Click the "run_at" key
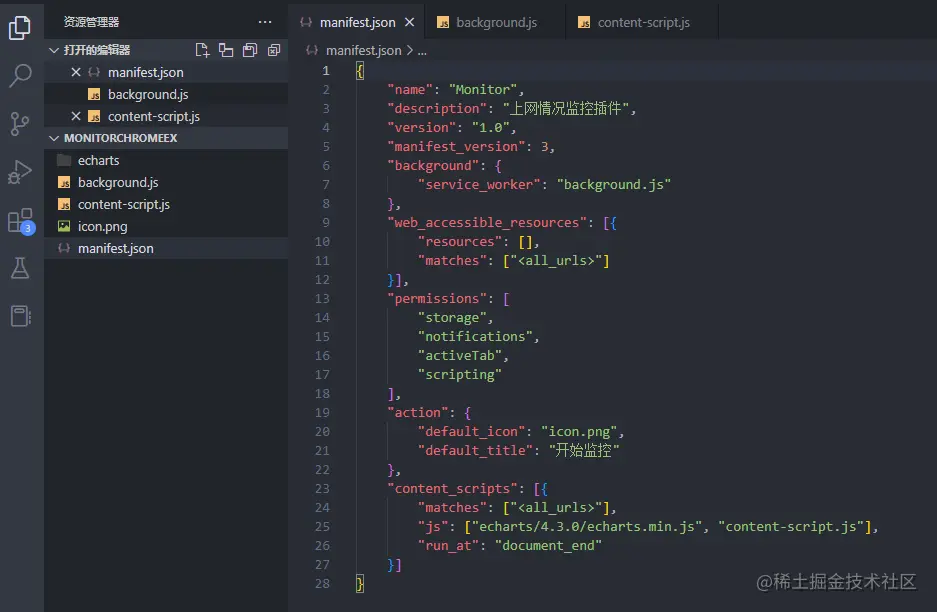This screenshot has width=937, height=612. (448, 546)
